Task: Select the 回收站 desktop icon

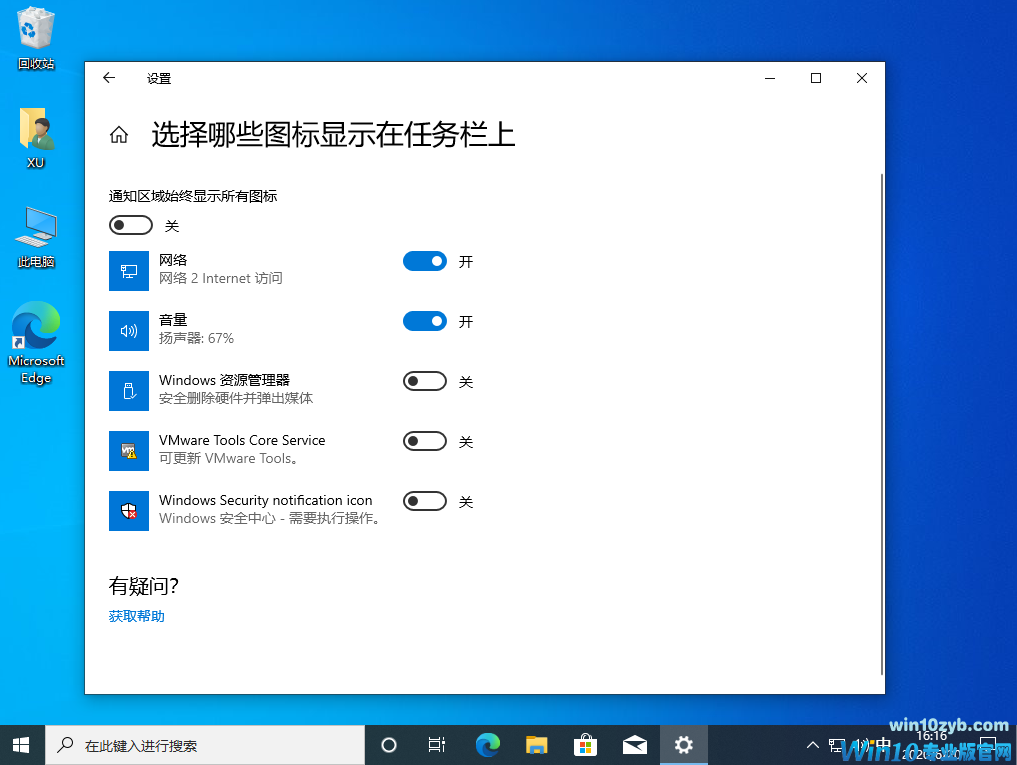Action: coord(35,35)
